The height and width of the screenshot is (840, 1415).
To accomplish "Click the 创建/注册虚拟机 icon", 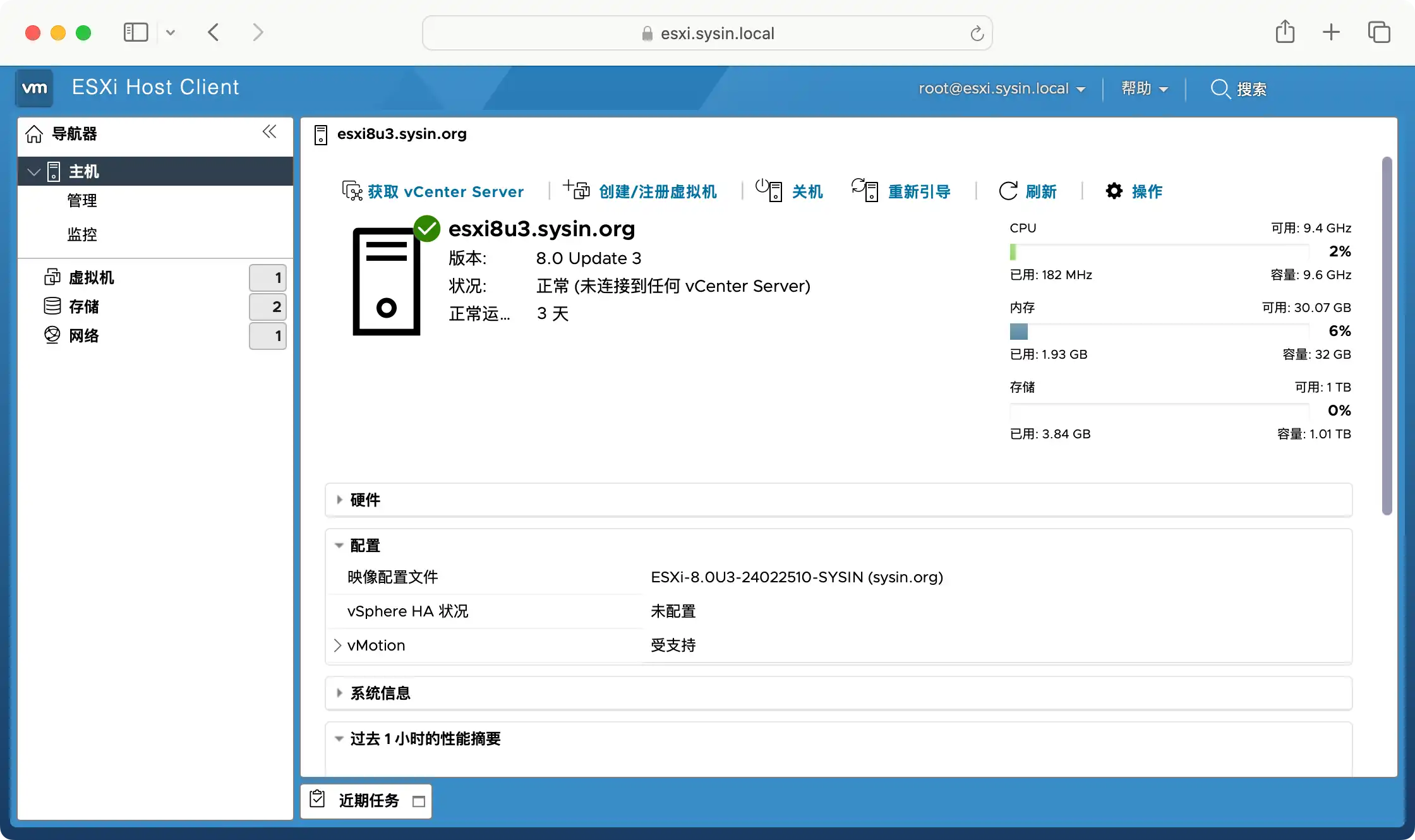I will pyautogui.click(x=576, y=190).
